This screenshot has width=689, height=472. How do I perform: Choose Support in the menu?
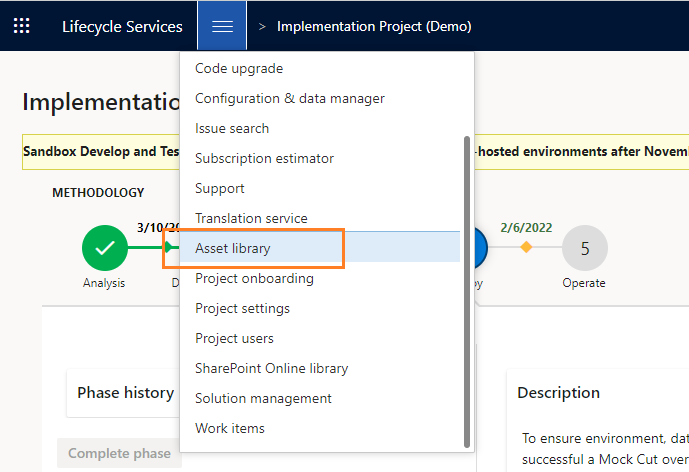(220, 188)
